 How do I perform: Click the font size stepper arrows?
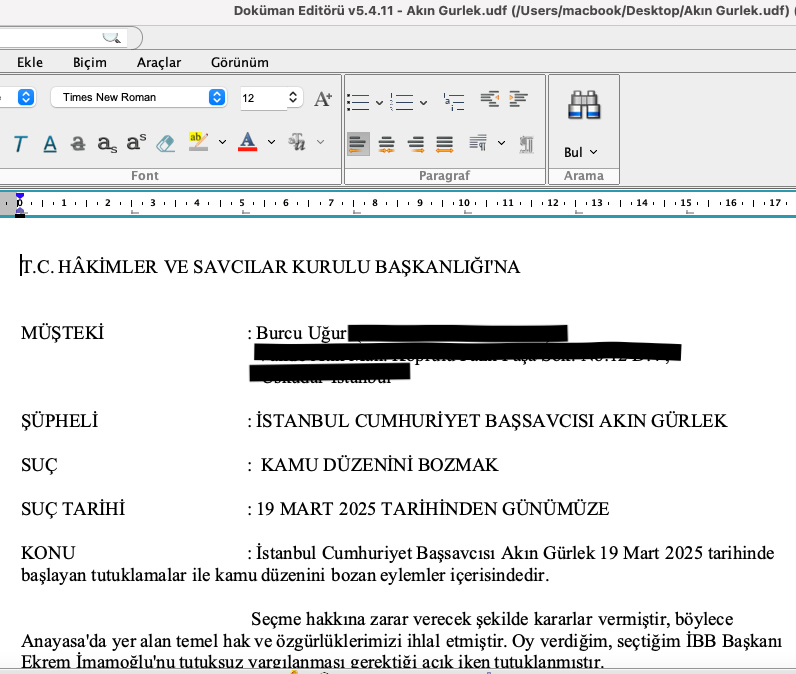293,97
